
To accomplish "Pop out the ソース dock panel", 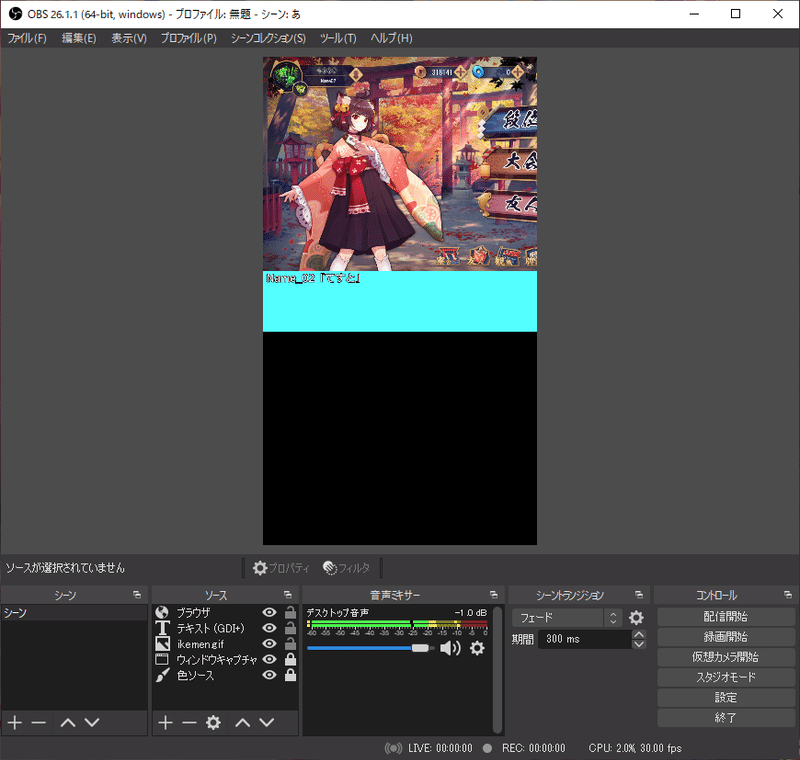I will [x=288, y=595].
